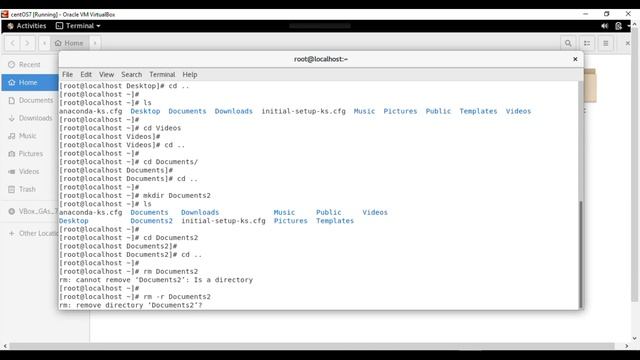Screen dimensions: 640x360
Task: Select Recent in Files sidebar
Action: click(x=29, y=64)
